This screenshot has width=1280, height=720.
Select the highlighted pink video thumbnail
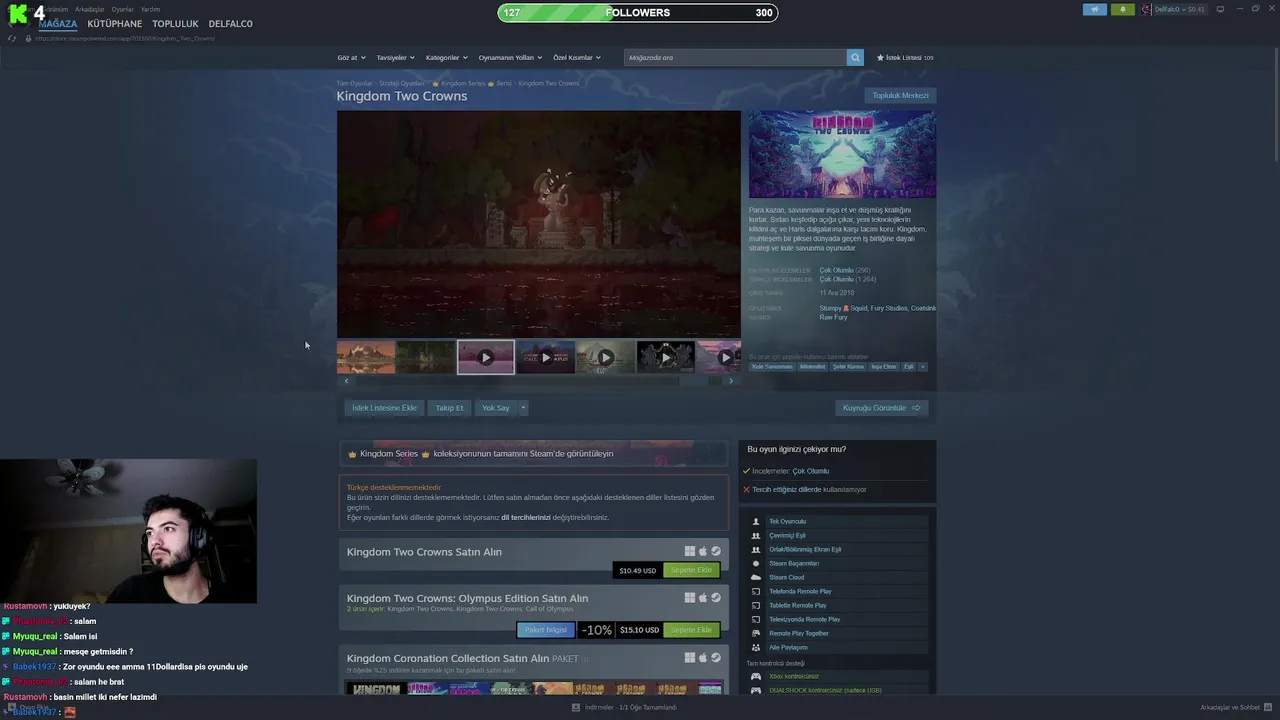click(486, 357)
